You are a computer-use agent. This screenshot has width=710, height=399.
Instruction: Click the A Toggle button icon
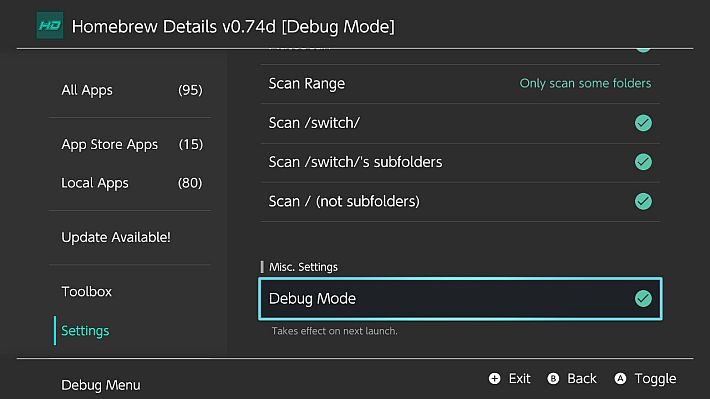coord(620,379)
